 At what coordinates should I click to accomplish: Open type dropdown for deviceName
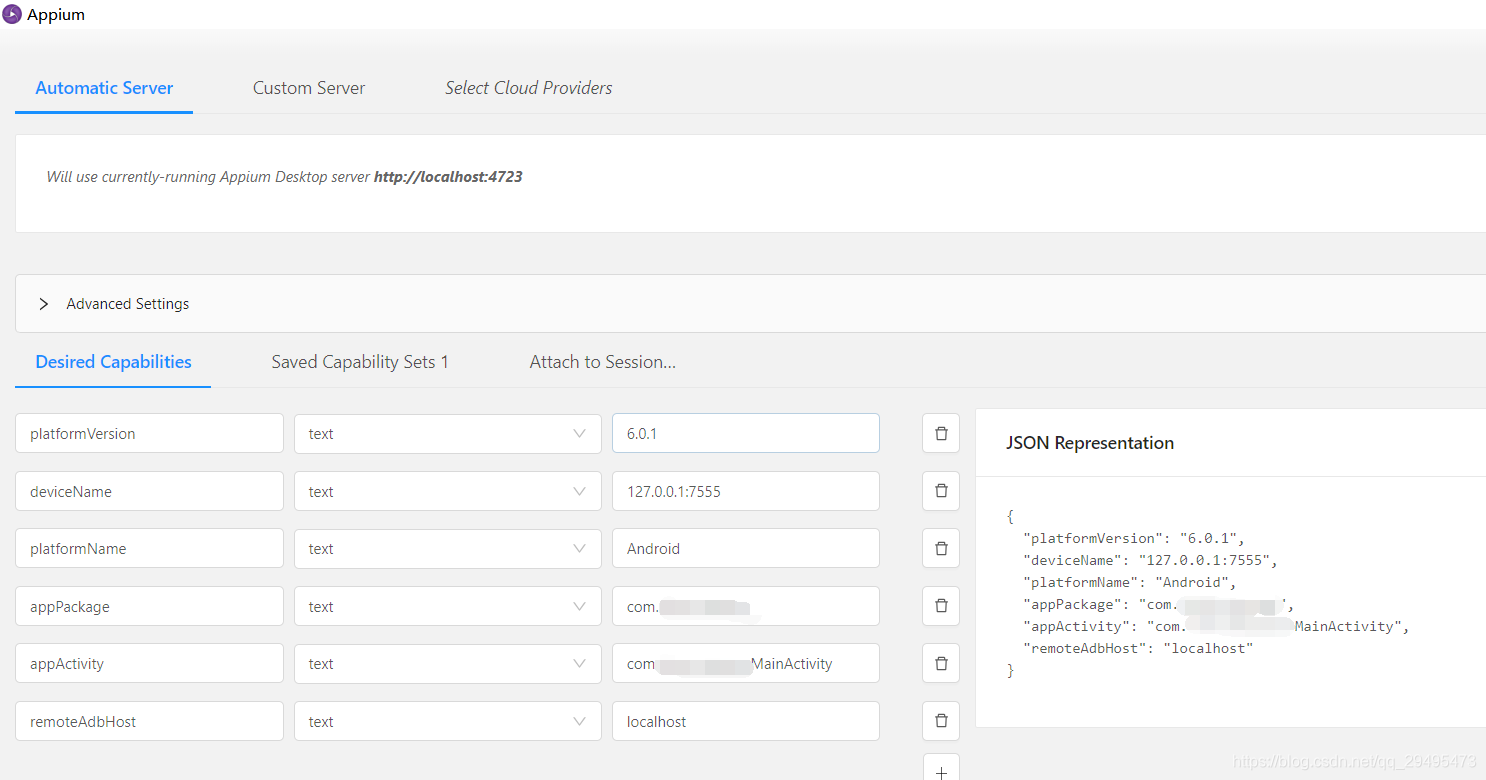447,491
